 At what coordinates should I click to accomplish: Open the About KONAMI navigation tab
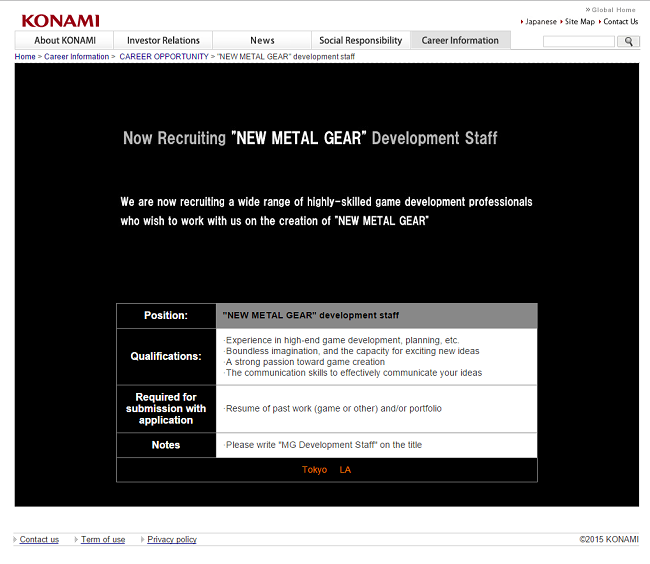tap(65, 40)
